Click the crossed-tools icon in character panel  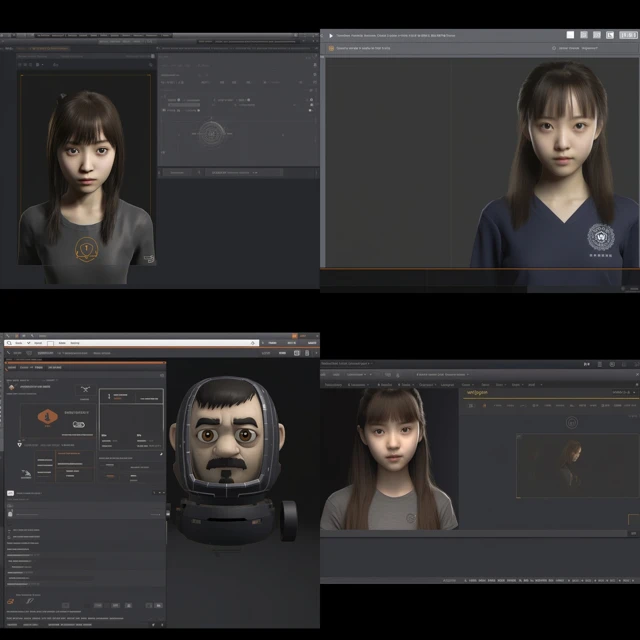85,389
